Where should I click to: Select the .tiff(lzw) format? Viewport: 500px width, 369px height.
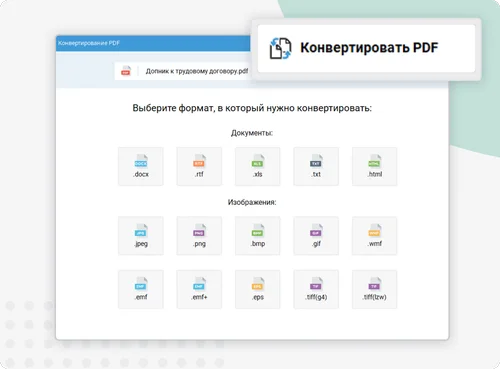pos(375,289)
